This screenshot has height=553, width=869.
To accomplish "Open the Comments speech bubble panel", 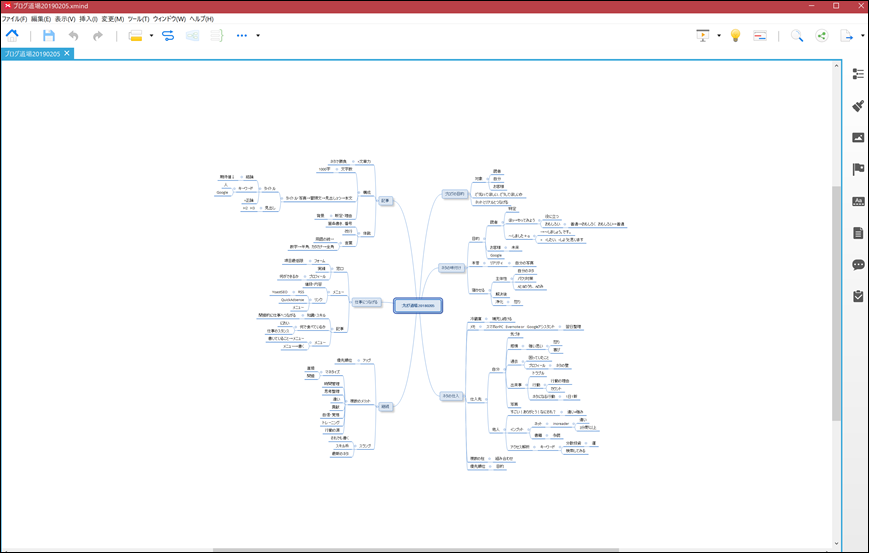I will (x=858, y=264).
